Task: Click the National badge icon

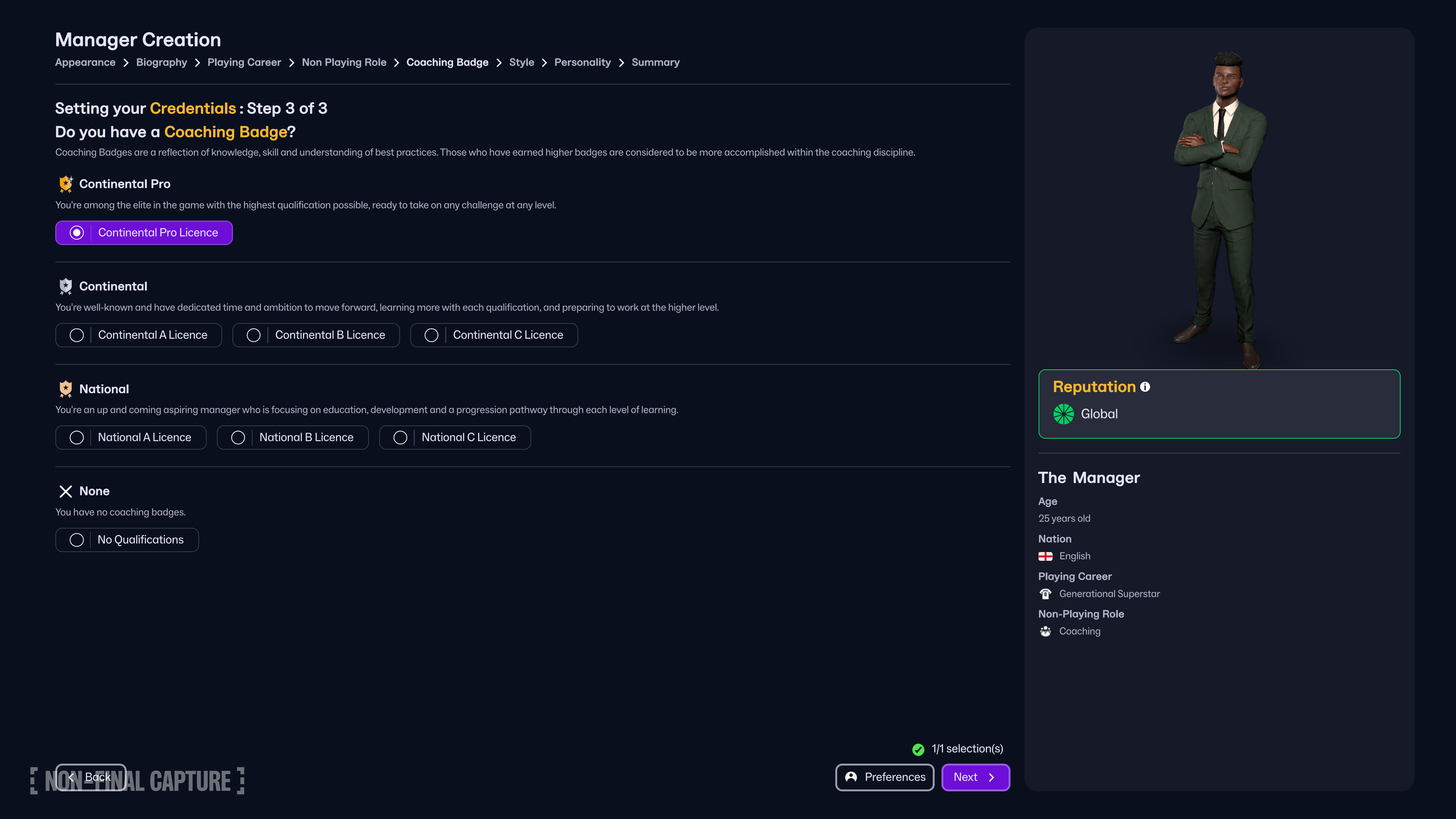Action: tap(66, 389)
